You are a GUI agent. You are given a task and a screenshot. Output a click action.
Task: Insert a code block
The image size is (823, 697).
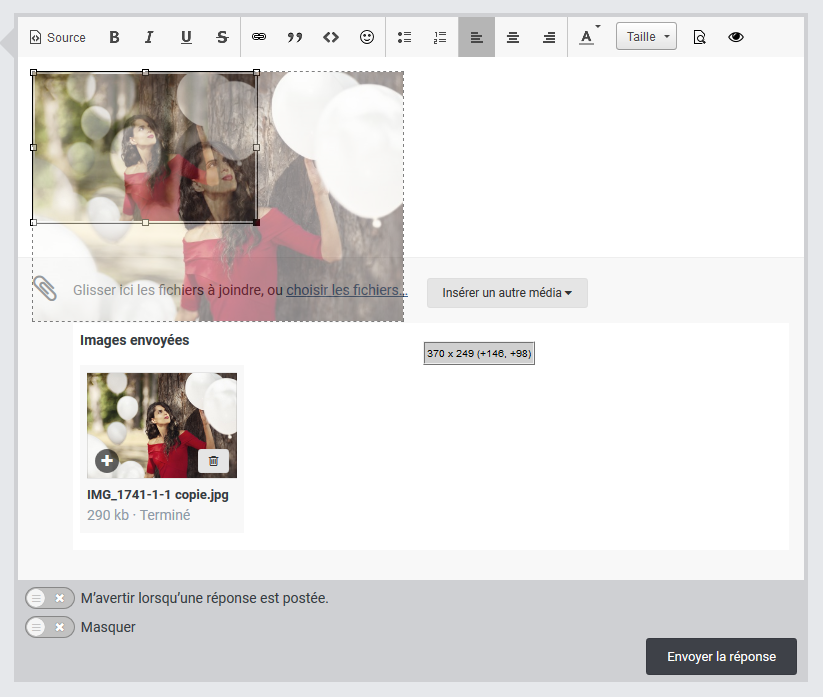tap(331, 37)
